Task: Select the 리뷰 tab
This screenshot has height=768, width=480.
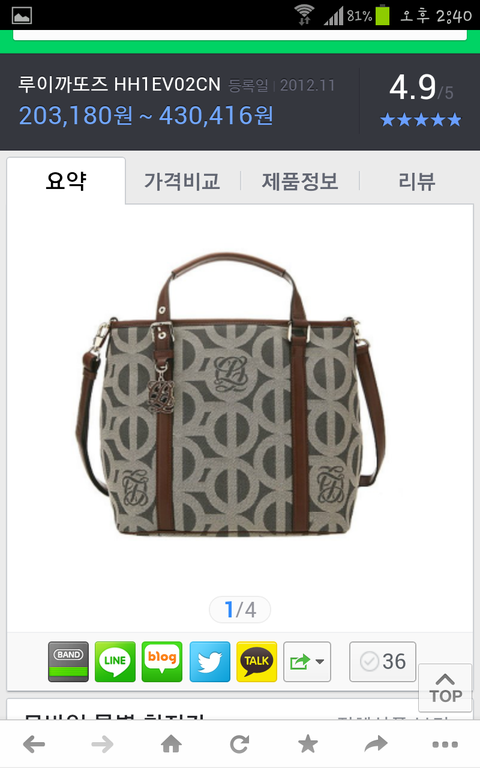Action: point(416,181)
